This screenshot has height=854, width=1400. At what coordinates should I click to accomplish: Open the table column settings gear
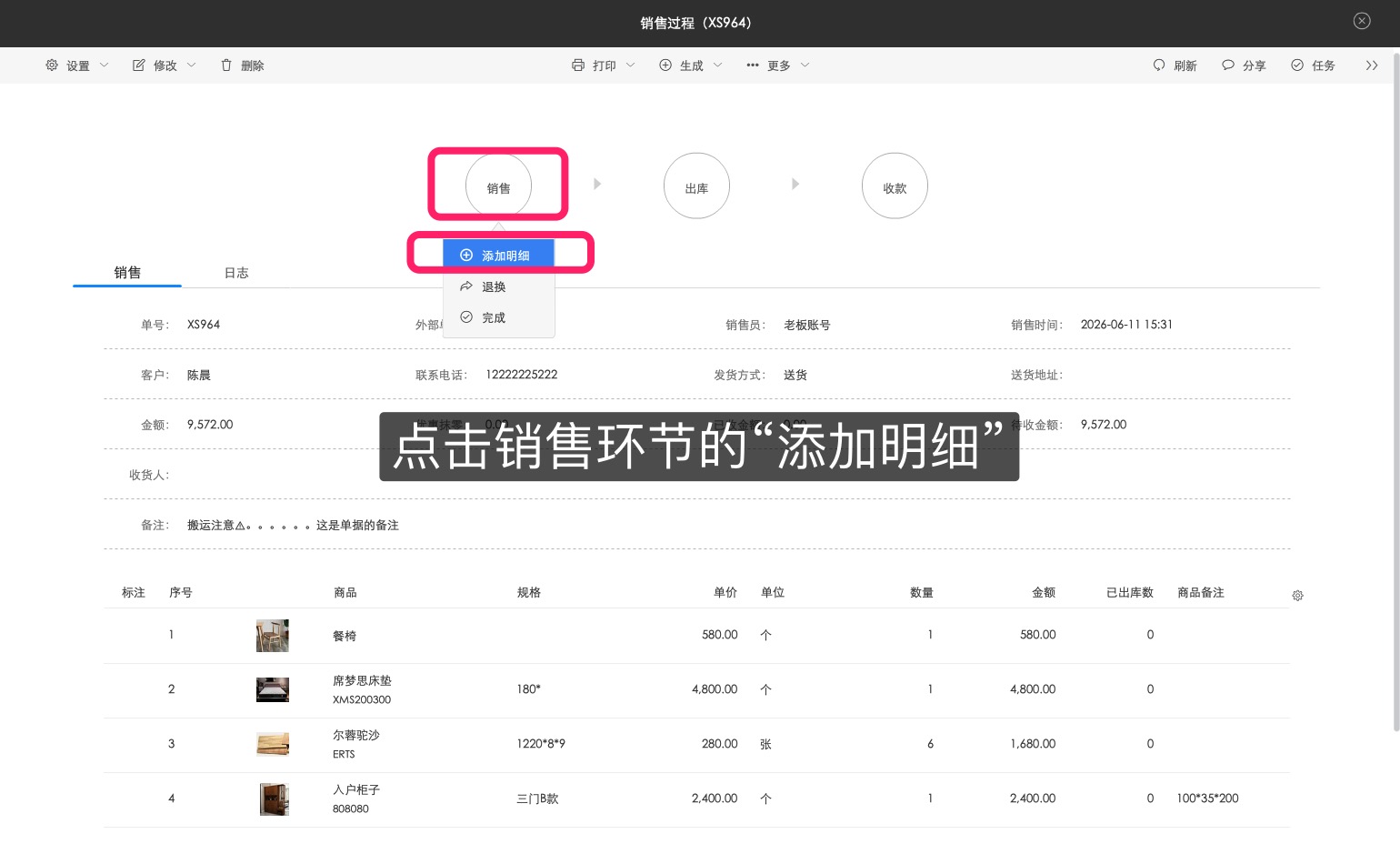pos(1297,596)
